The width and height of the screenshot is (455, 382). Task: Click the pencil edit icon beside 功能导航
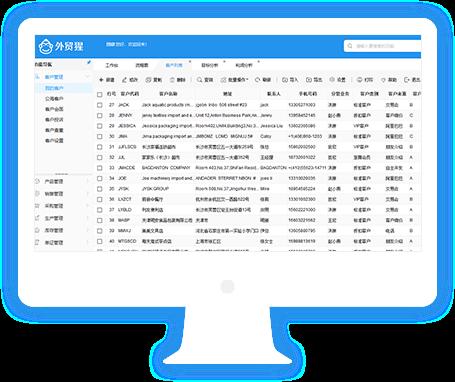pyautogui.click(x=89, y=63)
